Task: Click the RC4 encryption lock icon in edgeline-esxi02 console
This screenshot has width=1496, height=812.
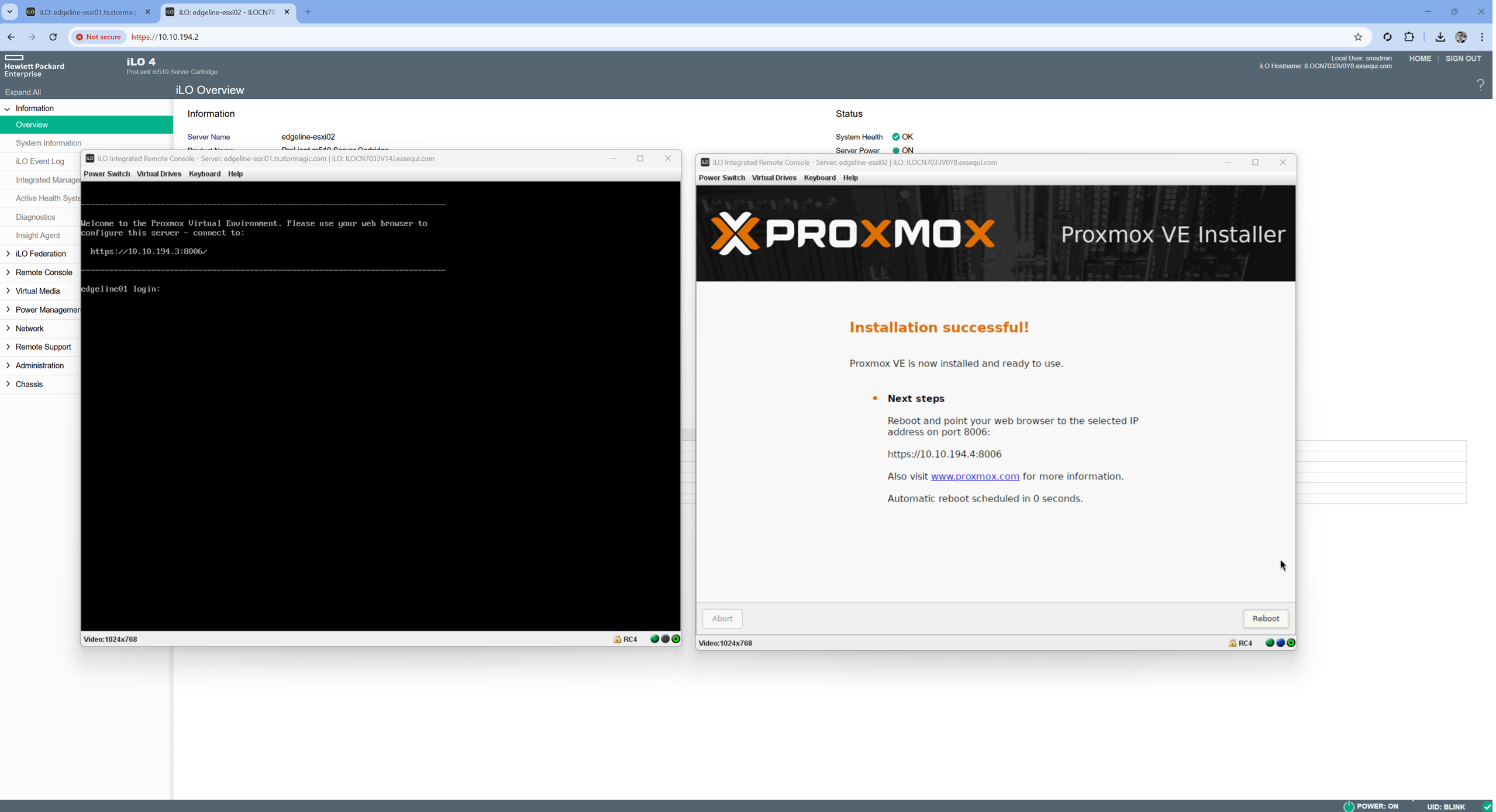Action: (x=1232, y=643)
